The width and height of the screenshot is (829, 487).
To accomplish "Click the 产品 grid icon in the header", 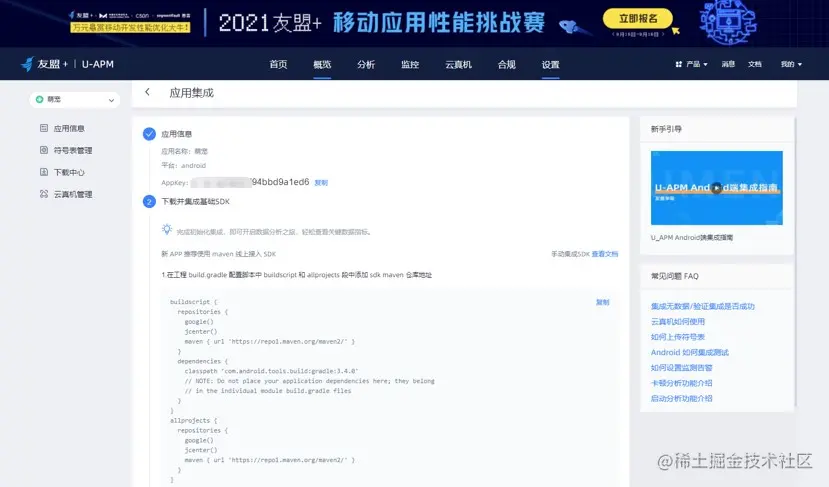I will click(x=678, y=64).
